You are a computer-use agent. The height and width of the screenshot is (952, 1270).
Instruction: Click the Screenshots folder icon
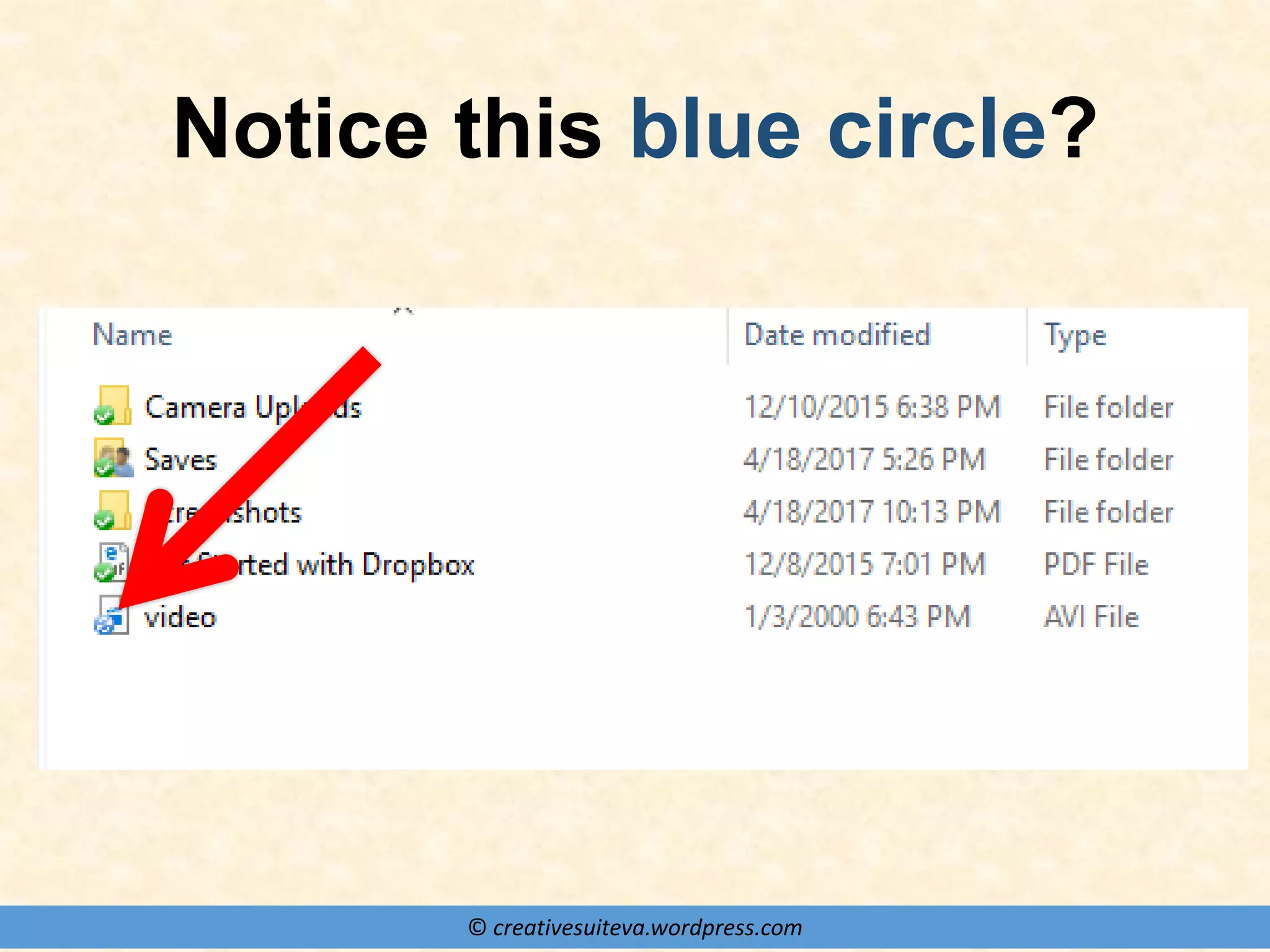coord(113,511)
